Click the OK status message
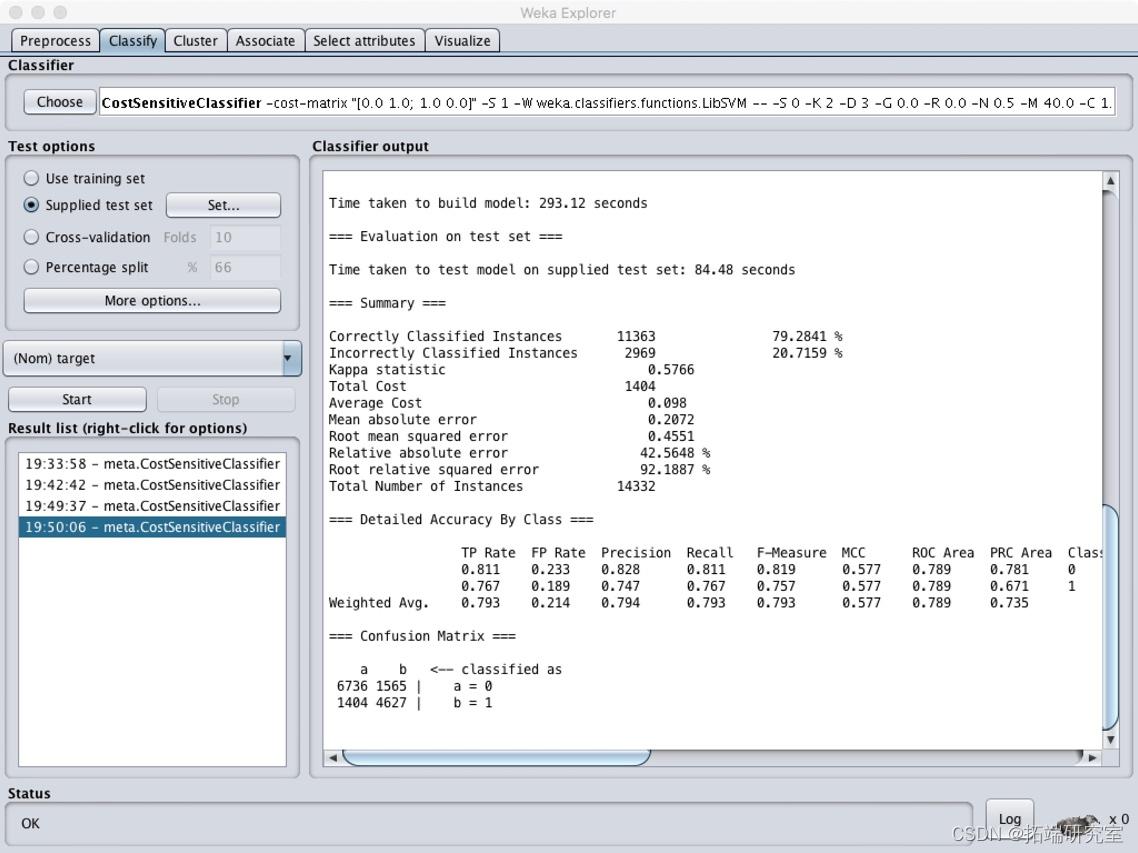This screenshot has width=1138, height=853. point(30,823)
